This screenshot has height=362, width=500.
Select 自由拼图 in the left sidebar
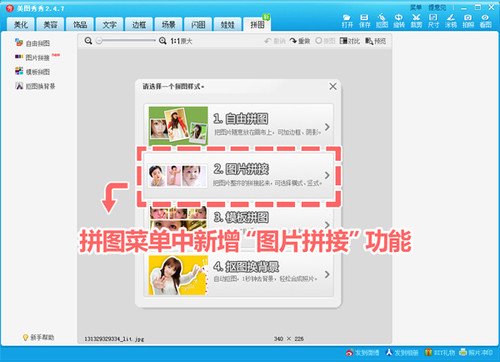coord(32,43)
